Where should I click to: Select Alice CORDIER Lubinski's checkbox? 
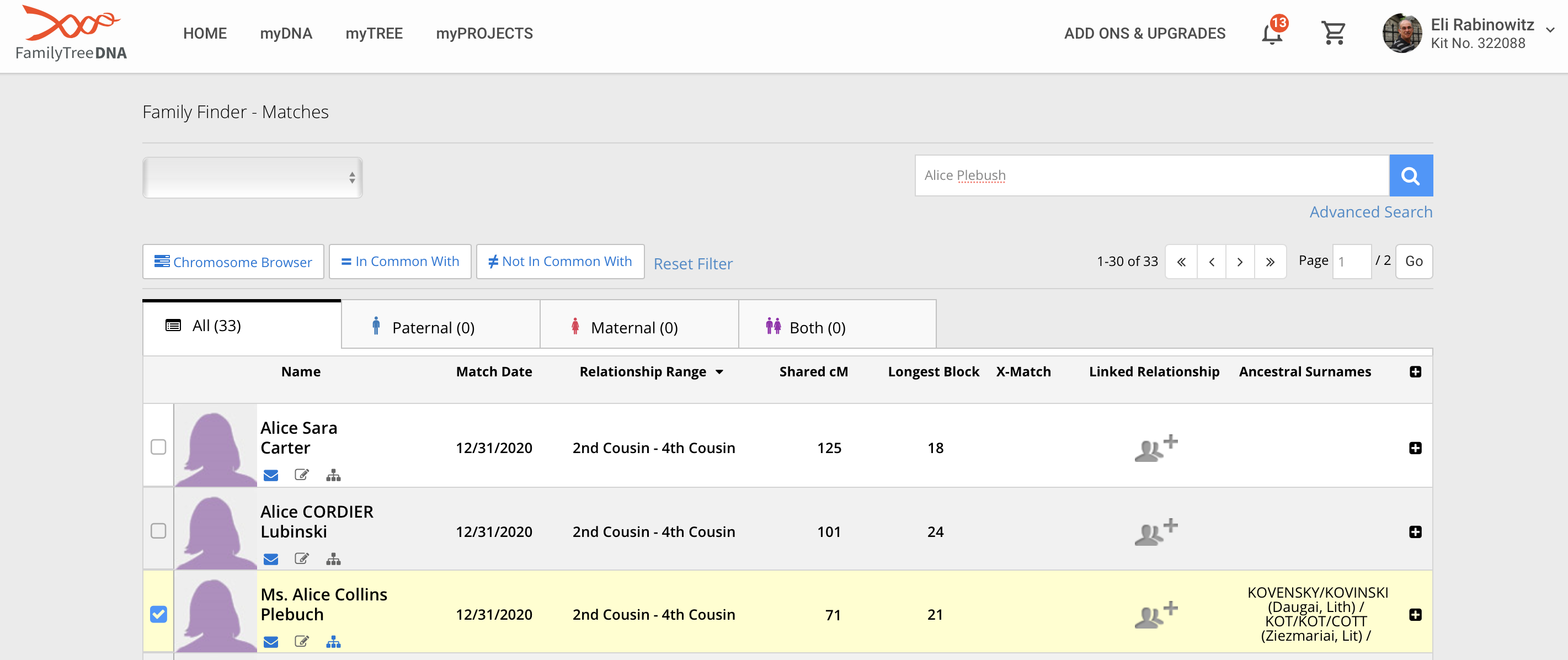[x=158, y=531]
